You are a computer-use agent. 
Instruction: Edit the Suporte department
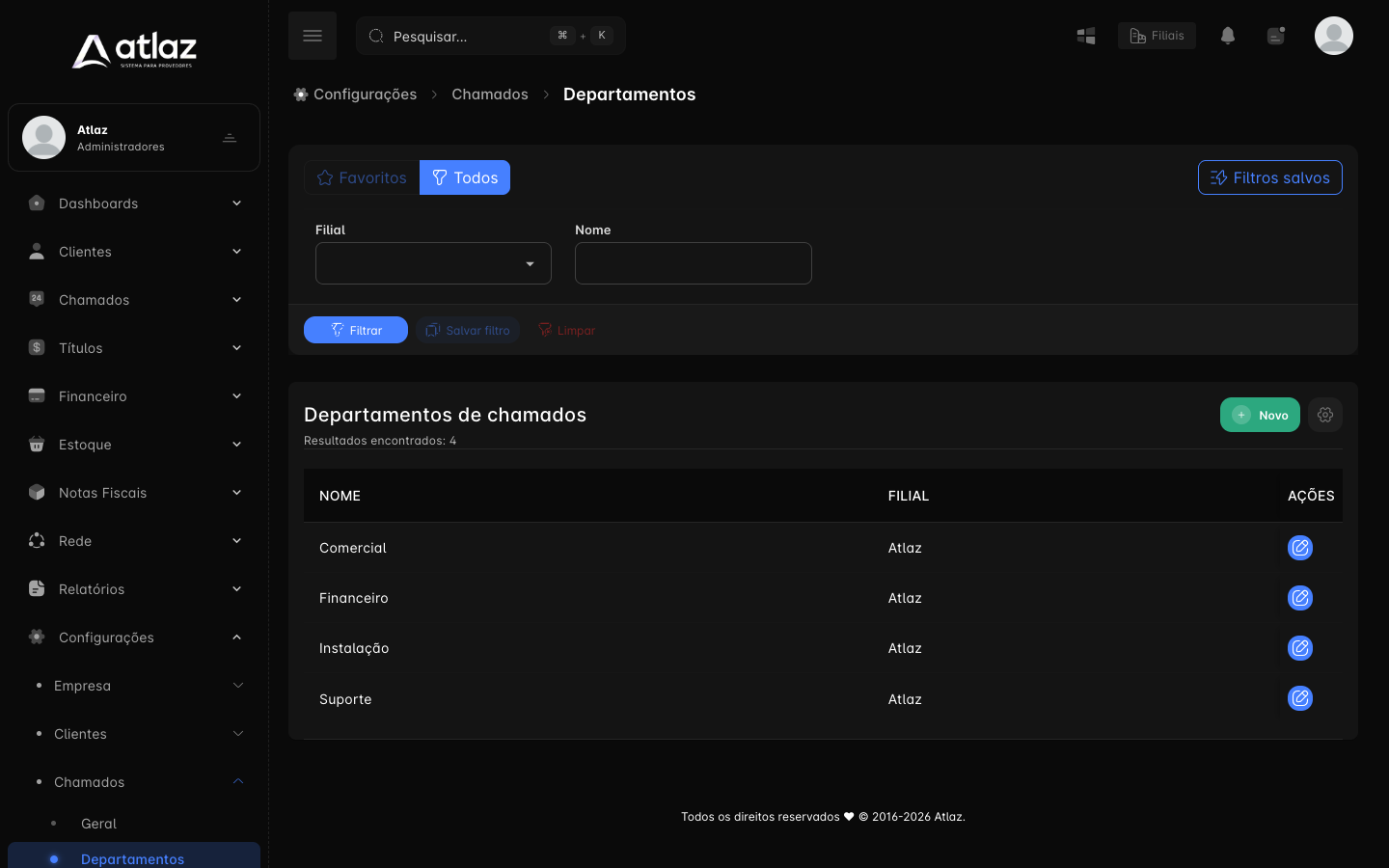[x=1300, y=698]
